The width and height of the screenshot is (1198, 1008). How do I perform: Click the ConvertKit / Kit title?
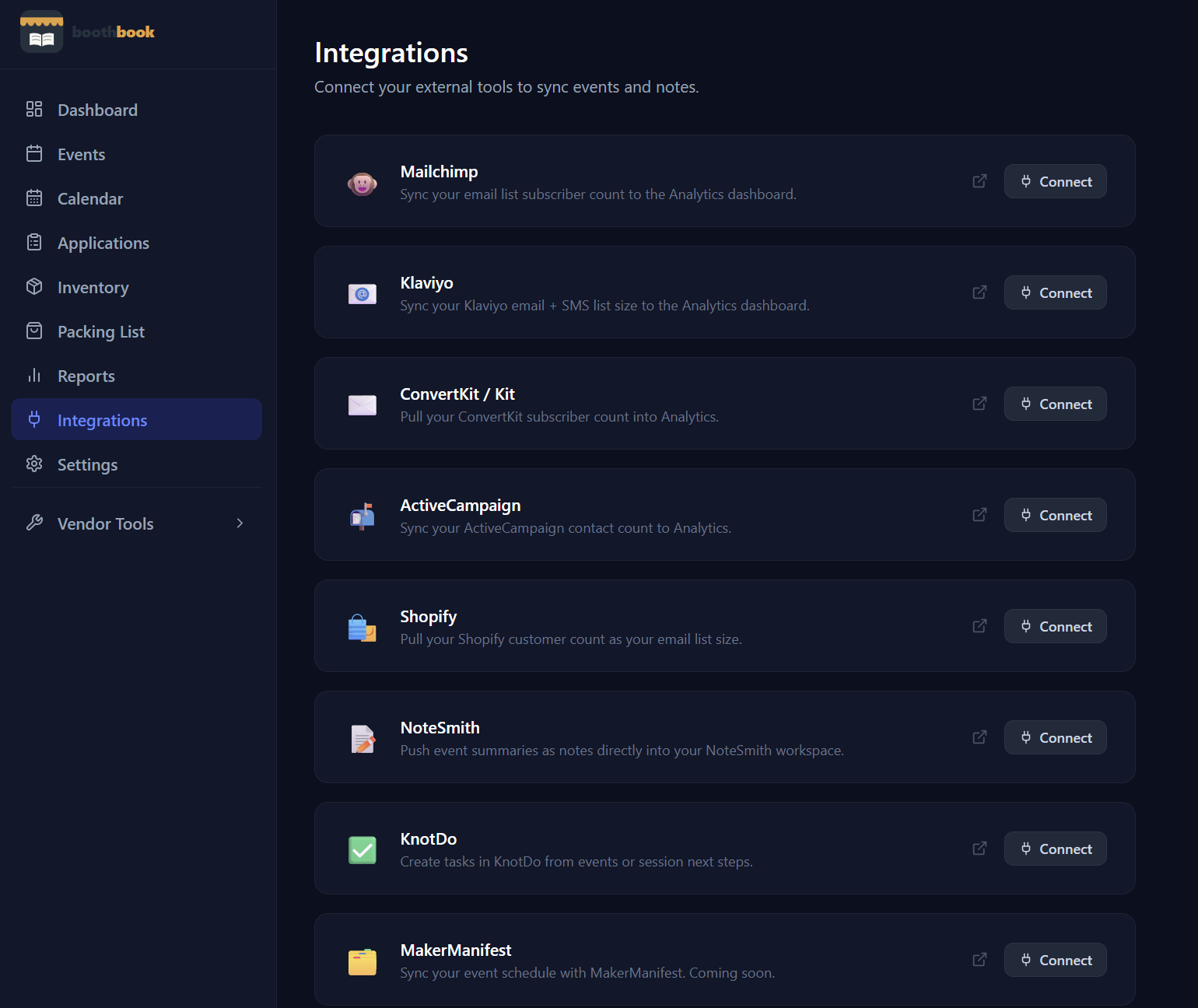457,394
